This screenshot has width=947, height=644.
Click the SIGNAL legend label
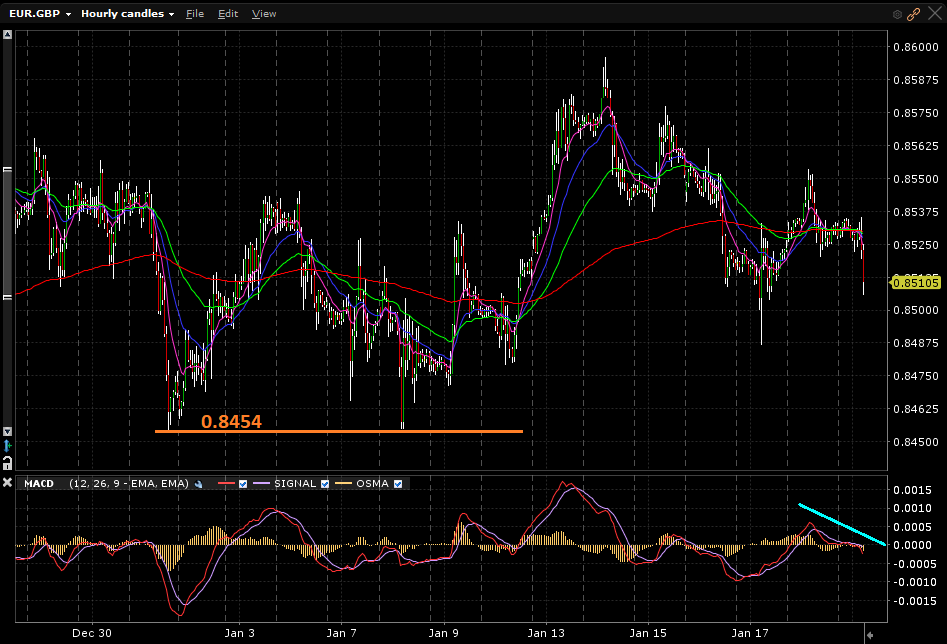[x=295, y=483]
